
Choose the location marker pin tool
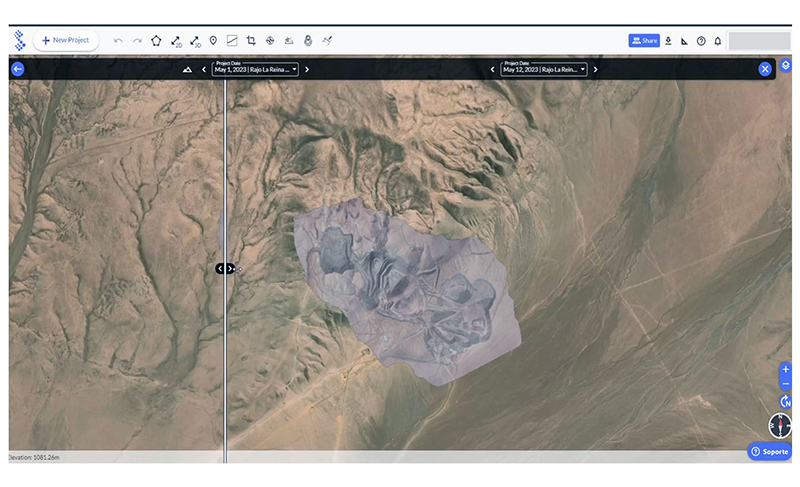213,40
